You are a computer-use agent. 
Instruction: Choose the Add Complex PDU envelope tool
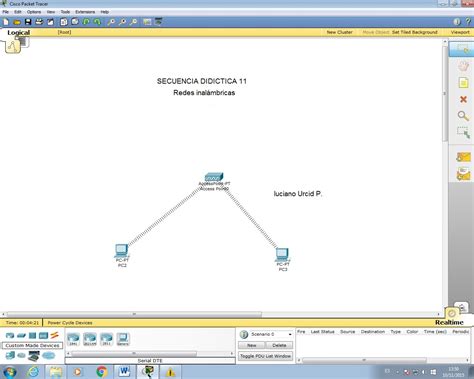point(463,174)
